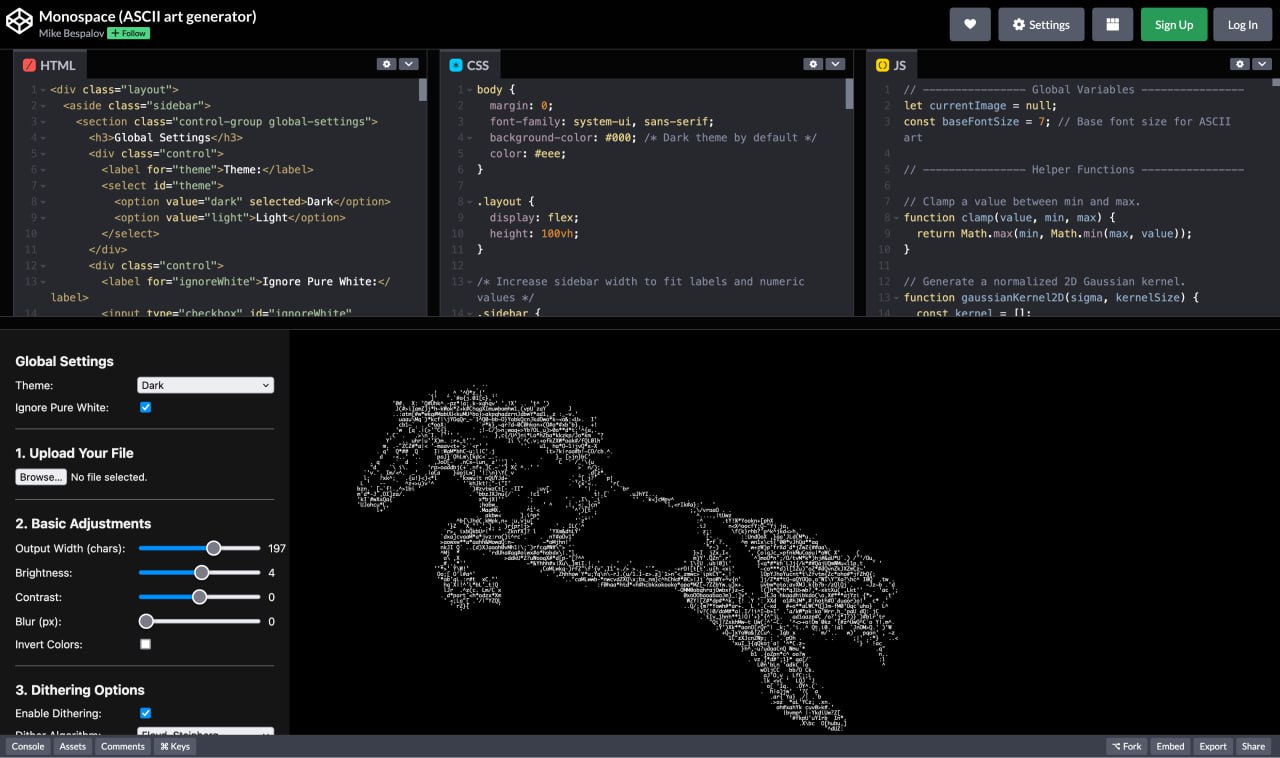
Task: Click the Output Width slider
Action: coord(199,548)
